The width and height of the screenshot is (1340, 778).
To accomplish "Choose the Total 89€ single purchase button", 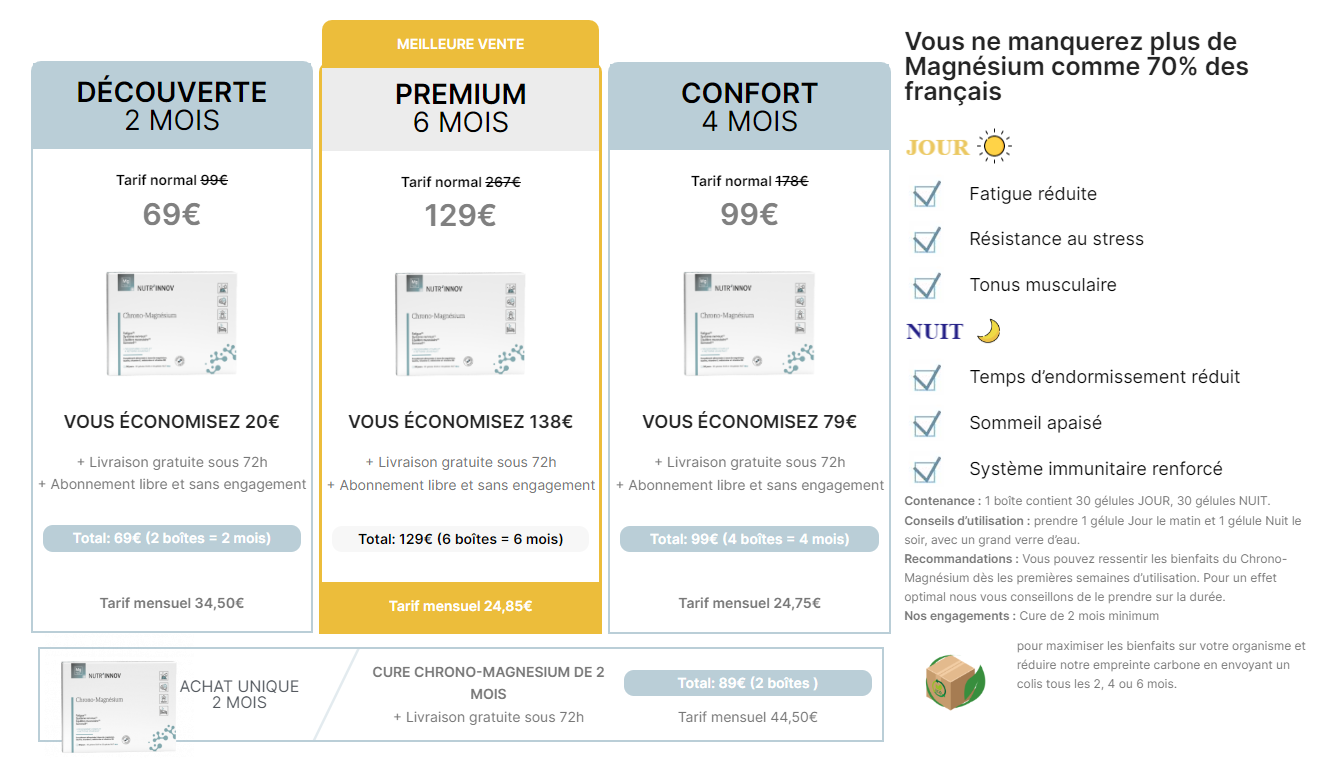I will 748,683.
